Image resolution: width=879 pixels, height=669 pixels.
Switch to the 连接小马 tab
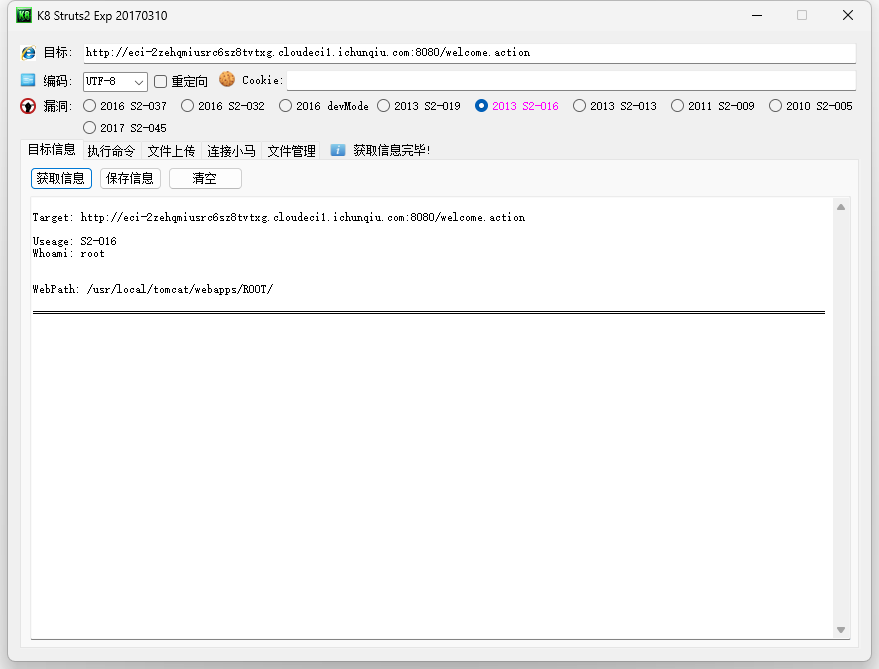231,151
